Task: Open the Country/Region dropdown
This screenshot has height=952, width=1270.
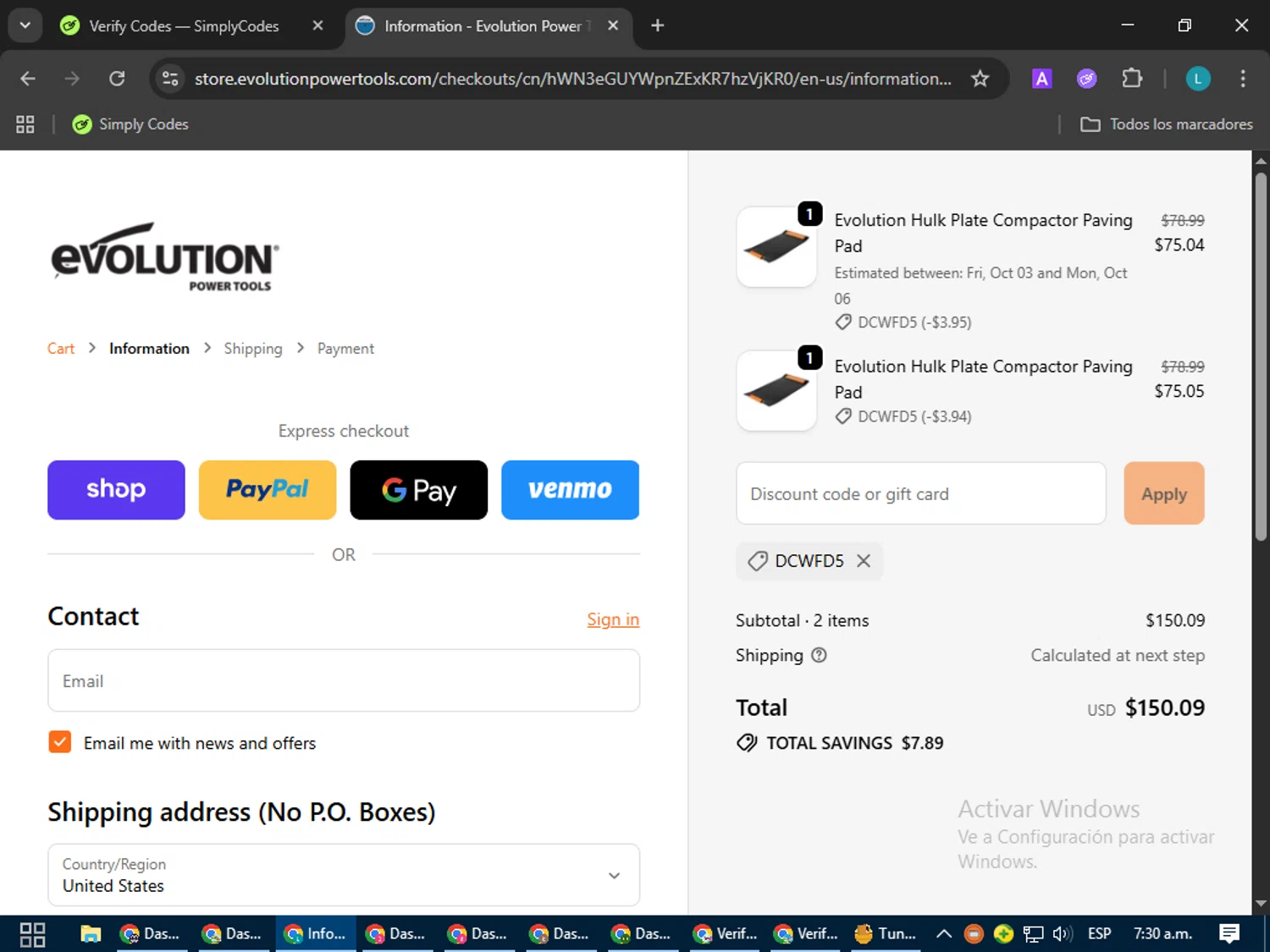Action: click(x=344, y=875)
